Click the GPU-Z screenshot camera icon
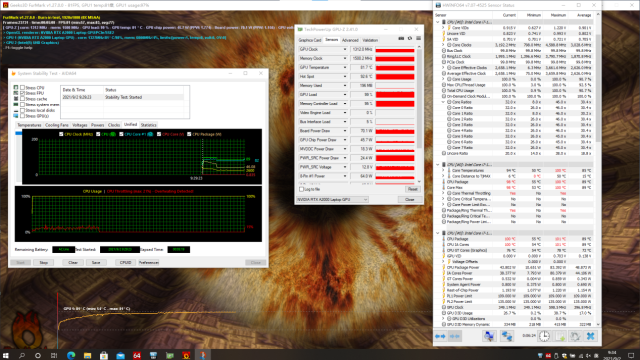The width and height of the screenshot is (640, 360). point(401,38)
